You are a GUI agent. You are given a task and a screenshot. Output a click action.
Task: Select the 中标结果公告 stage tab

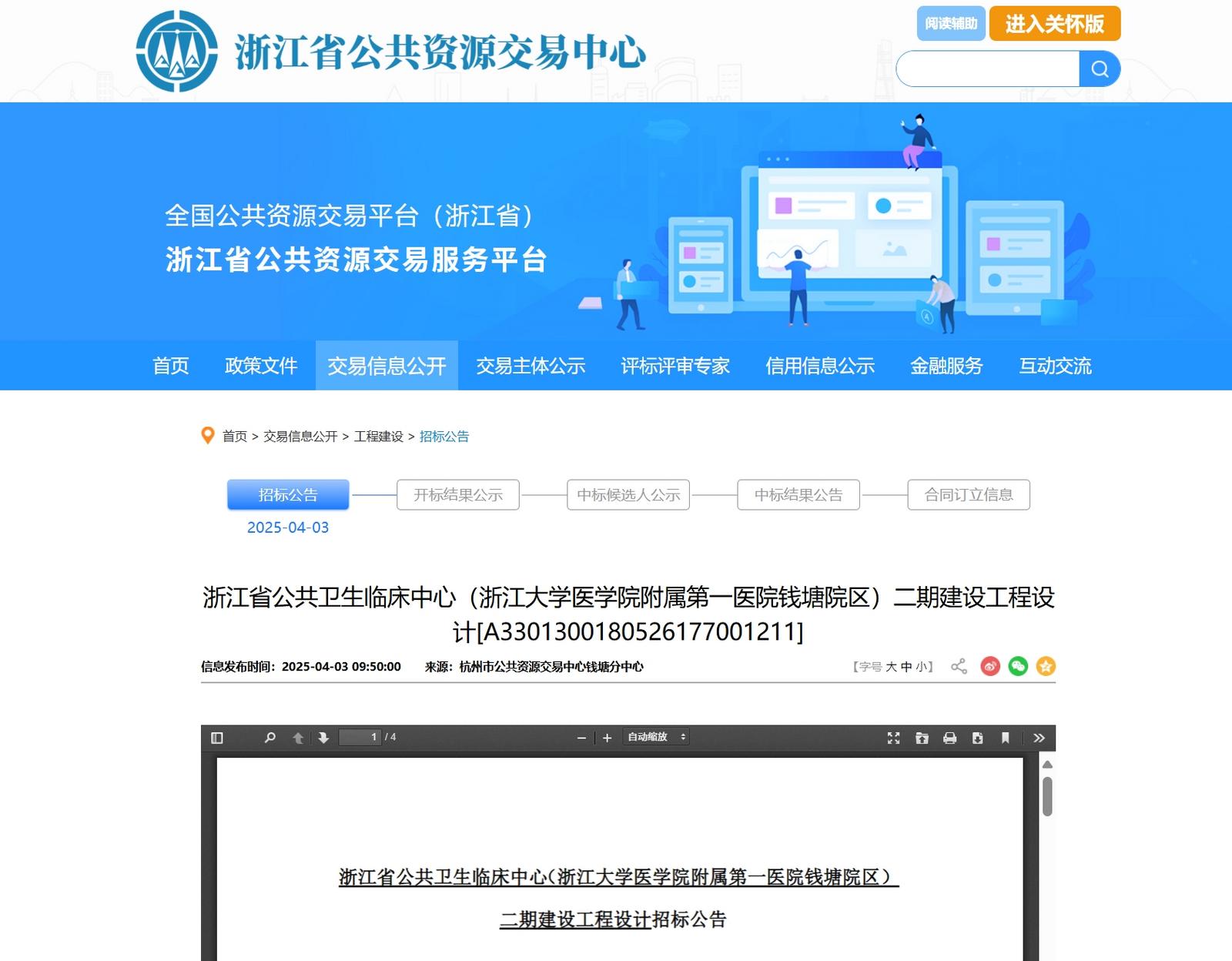coord(798,494)
